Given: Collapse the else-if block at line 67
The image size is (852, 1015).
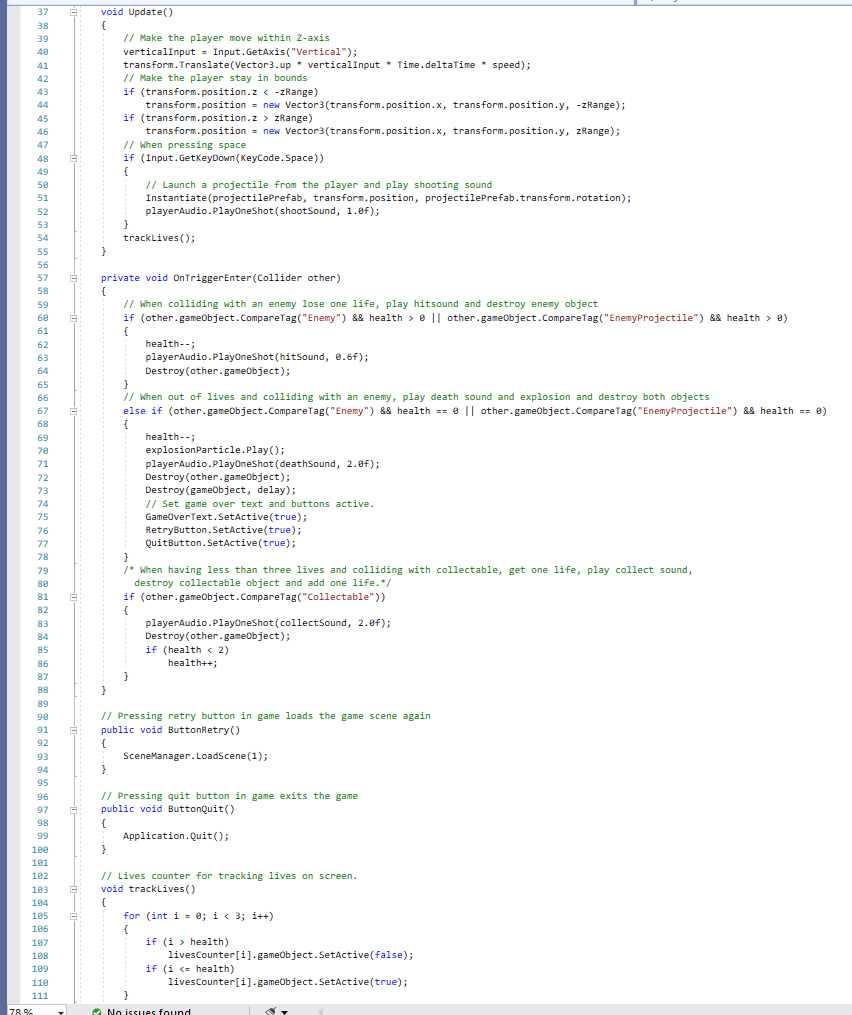Looking at the screenshot, I should [x=74, y=411].
